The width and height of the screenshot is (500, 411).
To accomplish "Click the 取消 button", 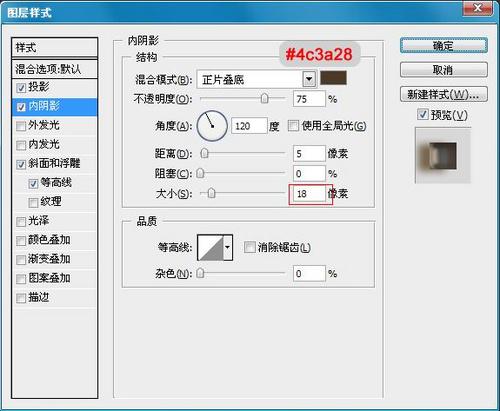I will tap(444, 70).
